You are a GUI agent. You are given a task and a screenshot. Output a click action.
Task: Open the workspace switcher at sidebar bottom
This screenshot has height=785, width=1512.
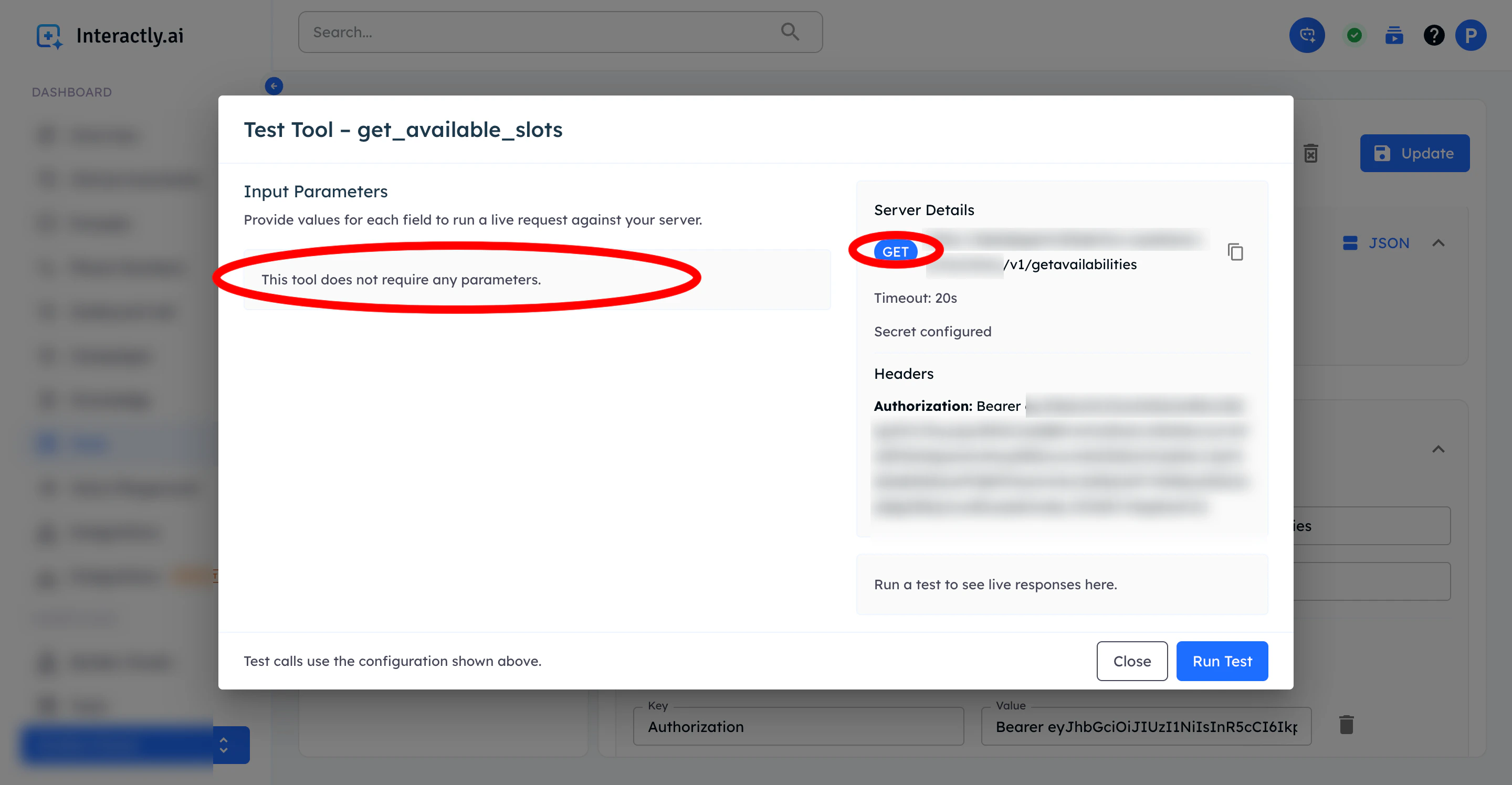[x=224, y=745]
